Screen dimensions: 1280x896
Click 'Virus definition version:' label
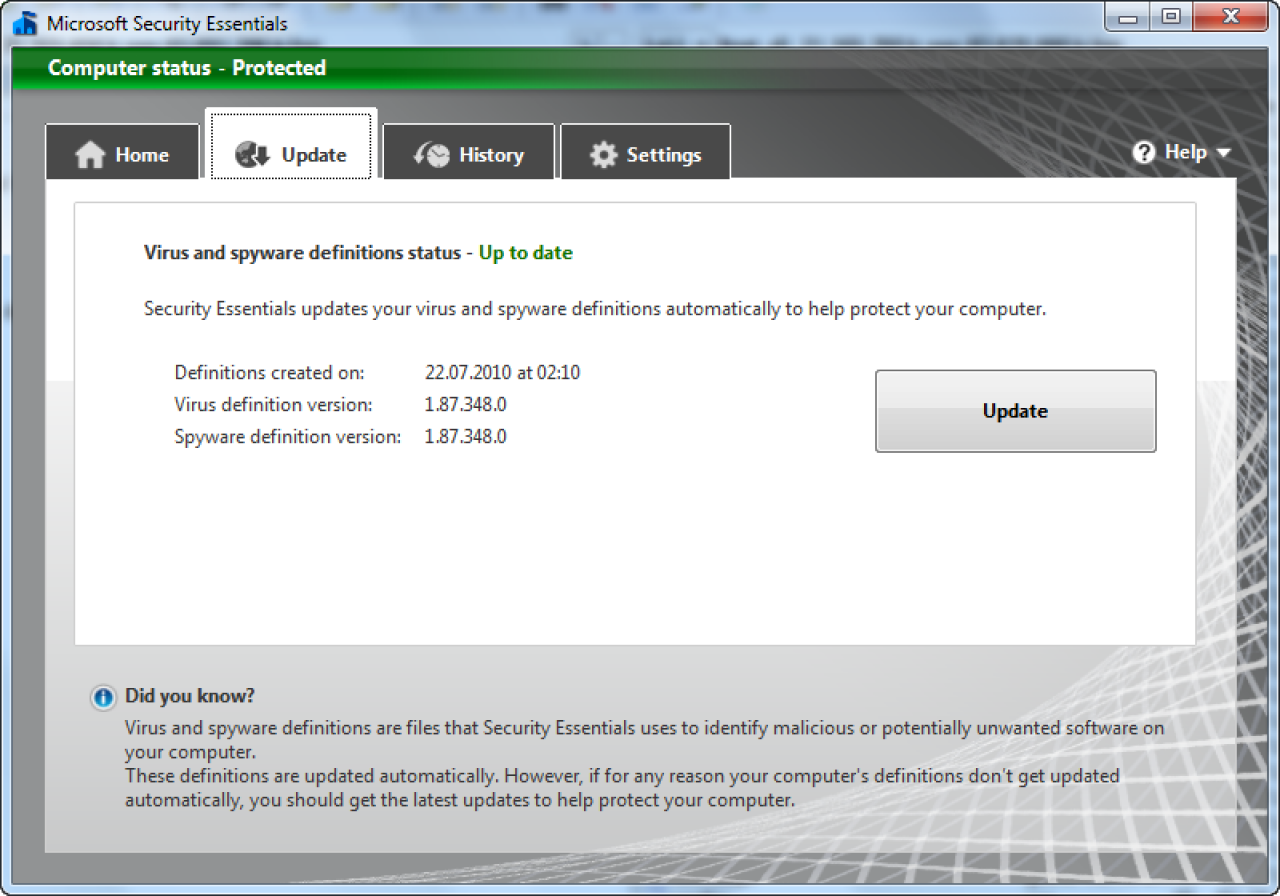tap(274, 405)
